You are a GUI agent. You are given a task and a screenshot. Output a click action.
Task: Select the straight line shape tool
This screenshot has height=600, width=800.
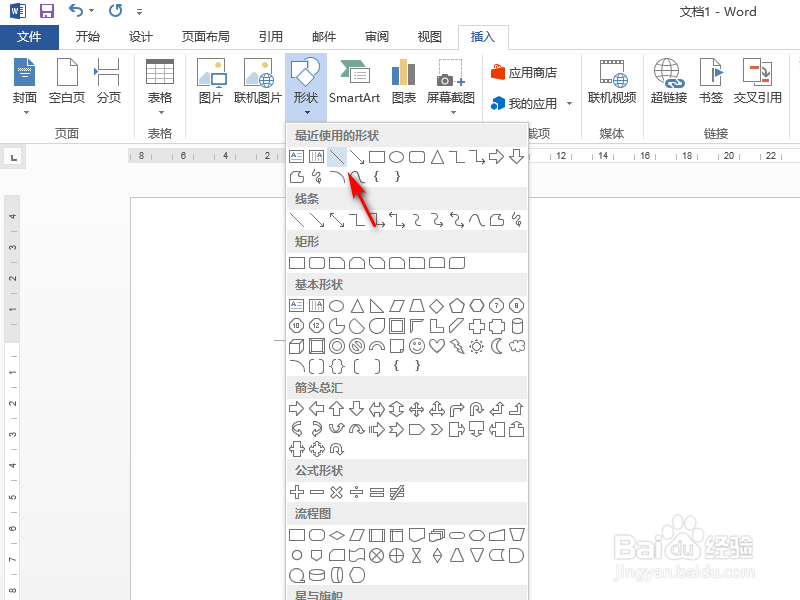point(337,155)
